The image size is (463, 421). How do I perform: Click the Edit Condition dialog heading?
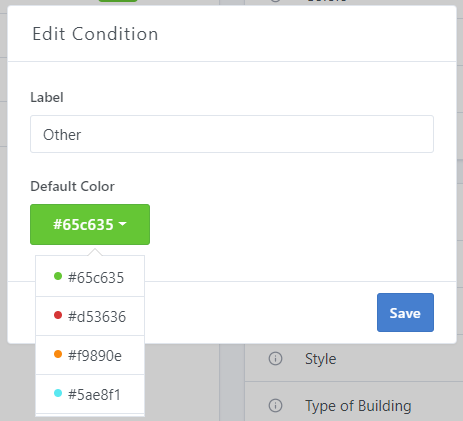95,34
